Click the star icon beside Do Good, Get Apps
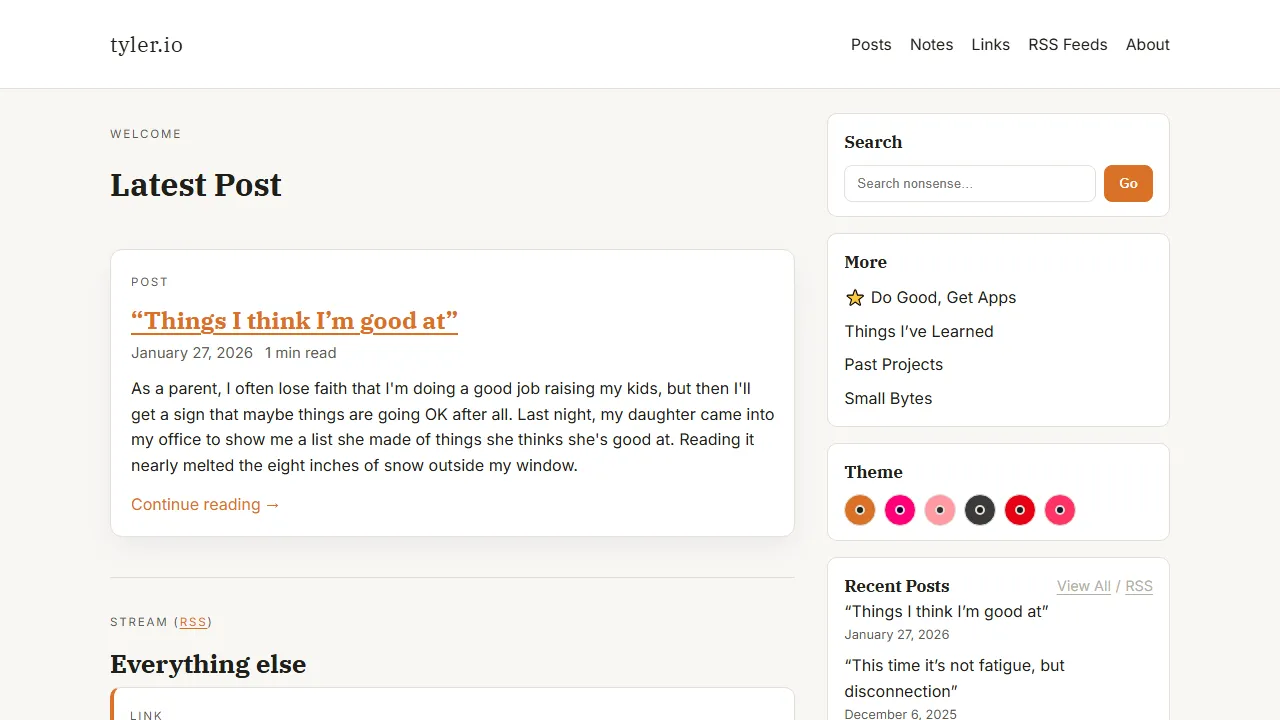The image size is (1280, 720). pos(855,297)
